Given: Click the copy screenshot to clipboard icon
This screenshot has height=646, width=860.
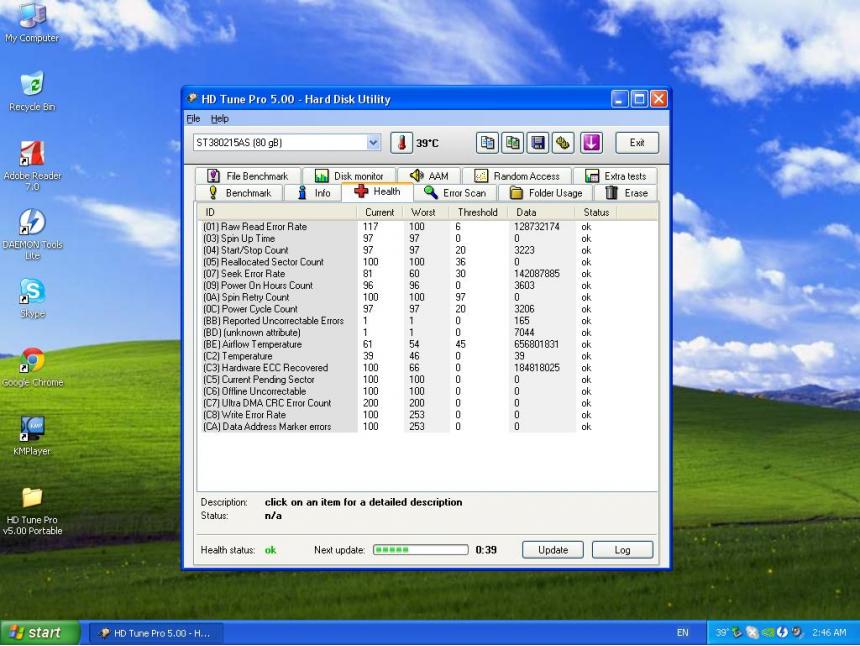Looking at the screenshot, I should [513, 143].
